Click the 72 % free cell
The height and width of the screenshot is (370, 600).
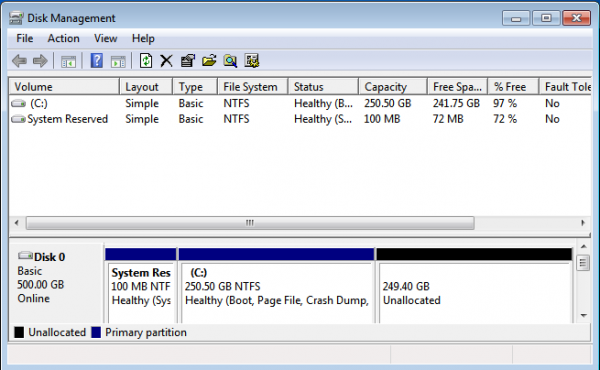pos(505,119)
